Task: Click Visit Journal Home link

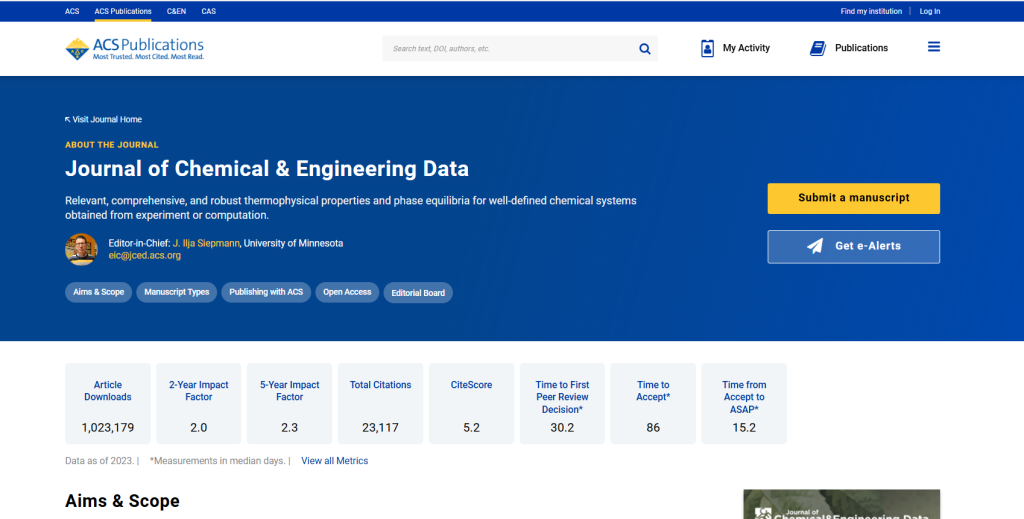Action: 103,119
